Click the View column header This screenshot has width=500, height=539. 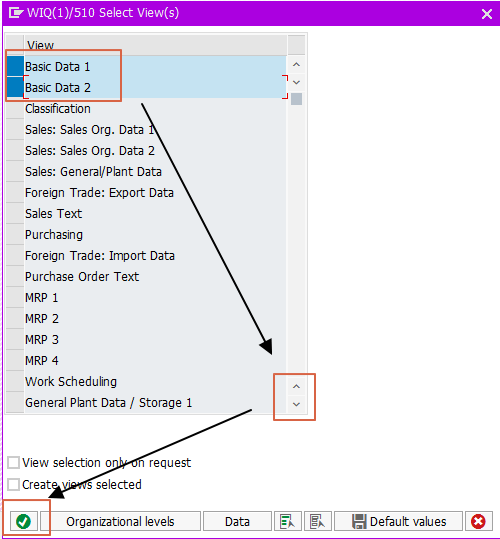155,45
